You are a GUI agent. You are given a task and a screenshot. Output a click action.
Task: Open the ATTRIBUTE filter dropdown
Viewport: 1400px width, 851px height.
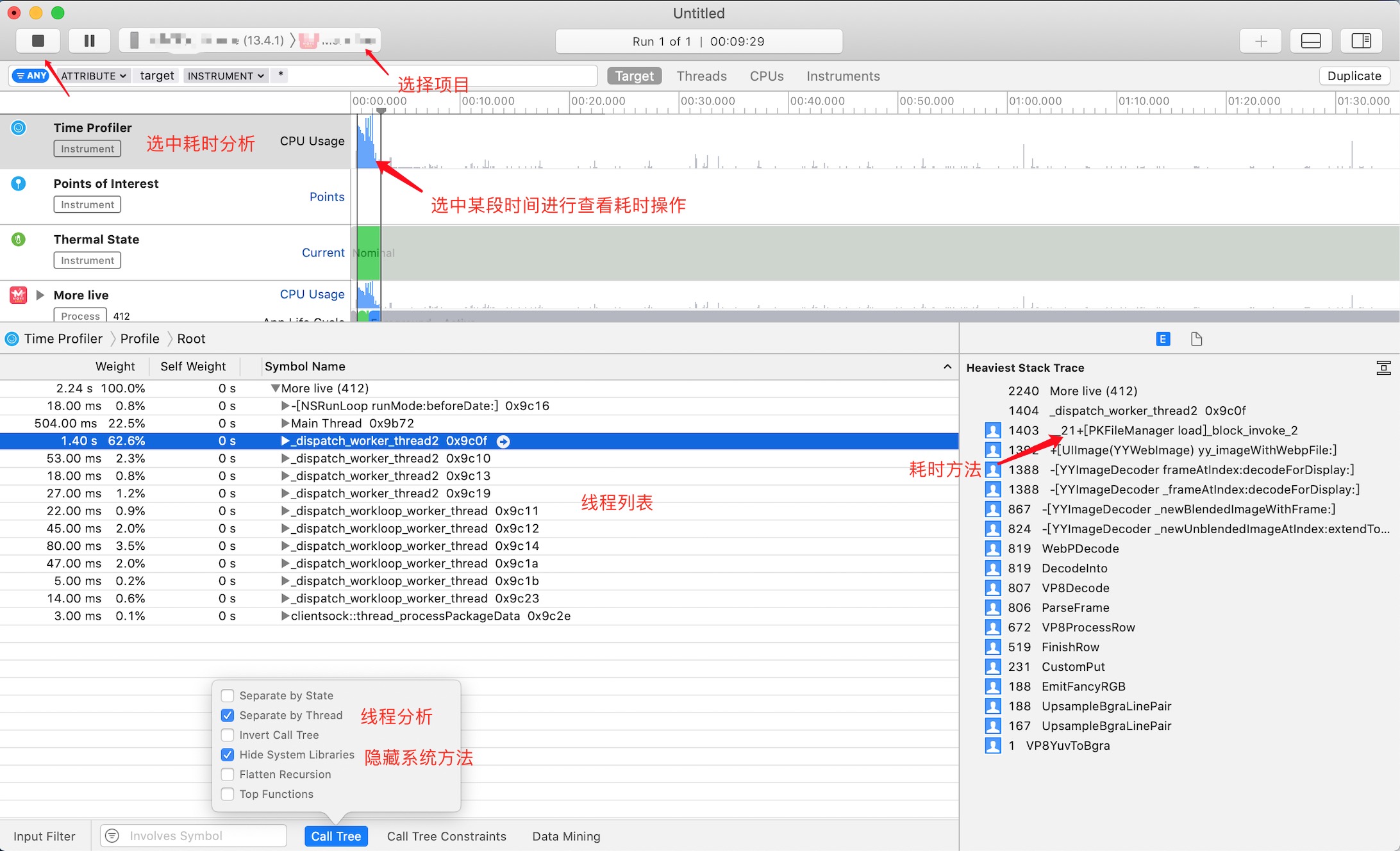[x=94, y=76]
